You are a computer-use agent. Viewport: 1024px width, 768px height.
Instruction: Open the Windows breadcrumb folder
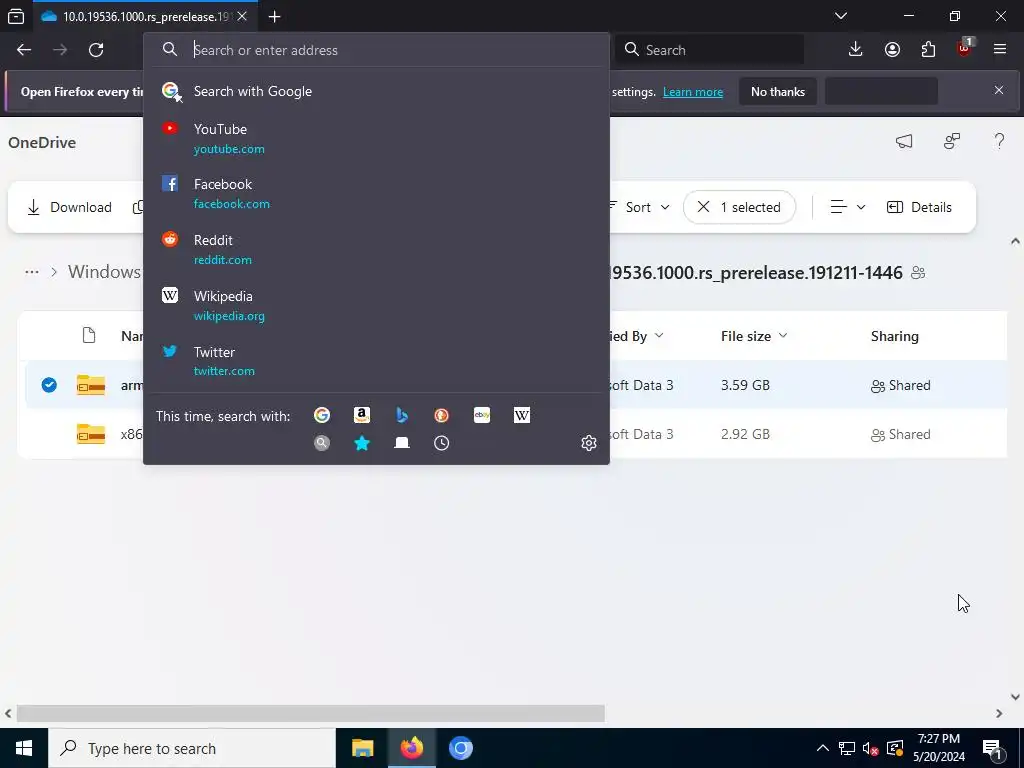[x=104, y=272]
